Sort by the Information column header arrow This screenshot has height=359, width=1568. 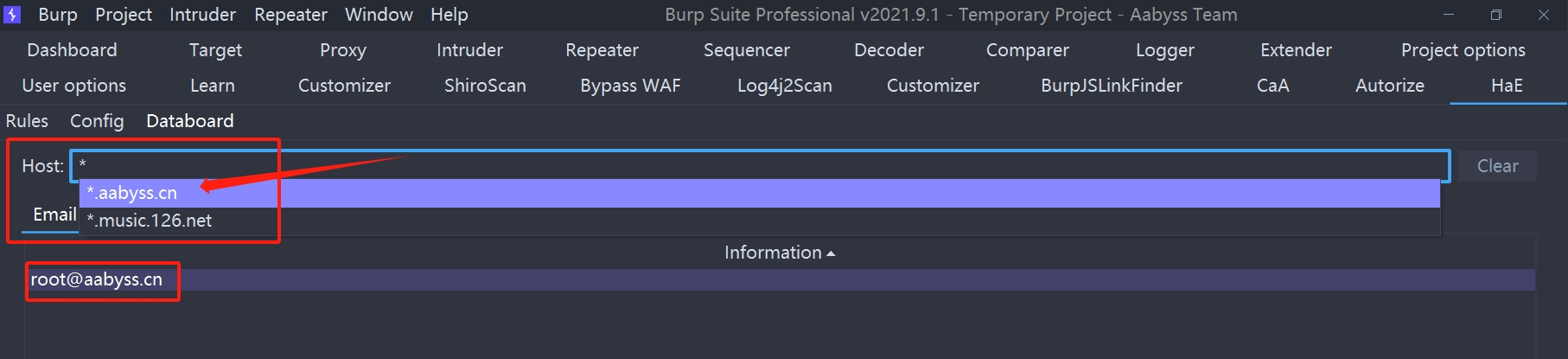[831, 253]
